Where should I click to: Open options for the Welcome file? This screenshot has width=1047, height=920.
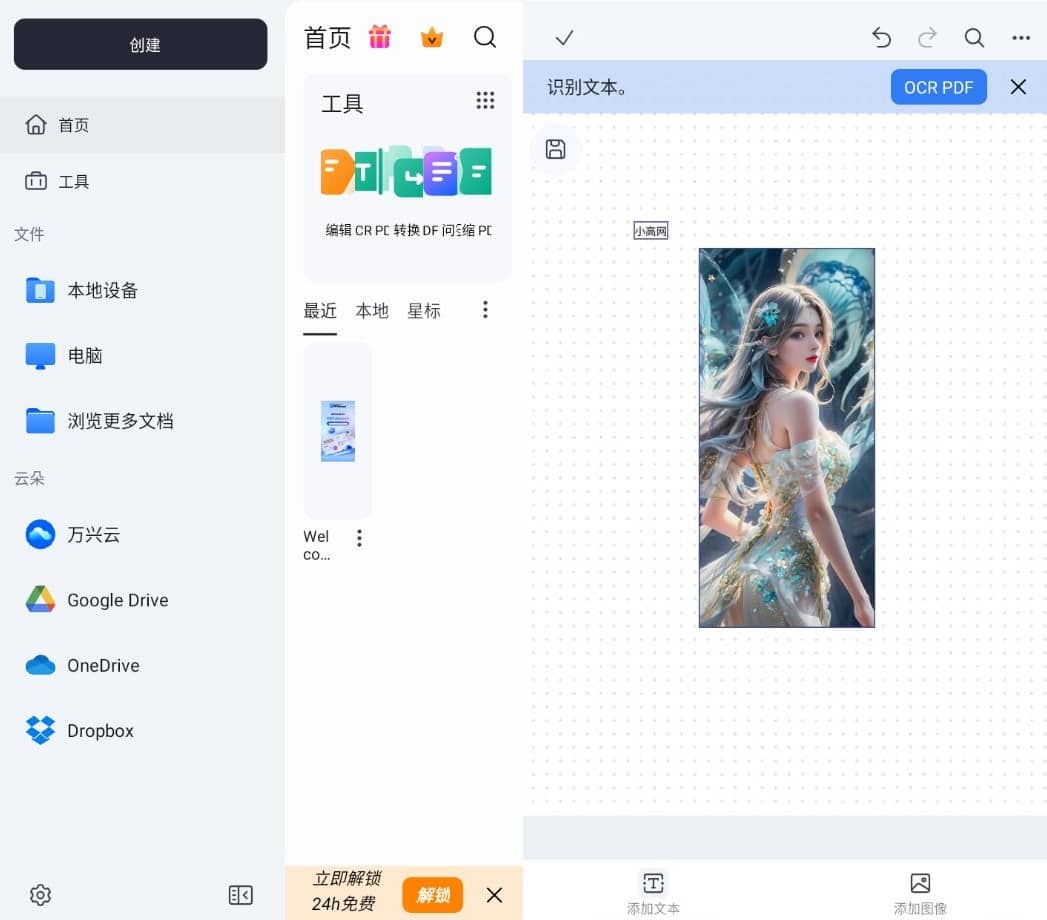pos(359,538)
